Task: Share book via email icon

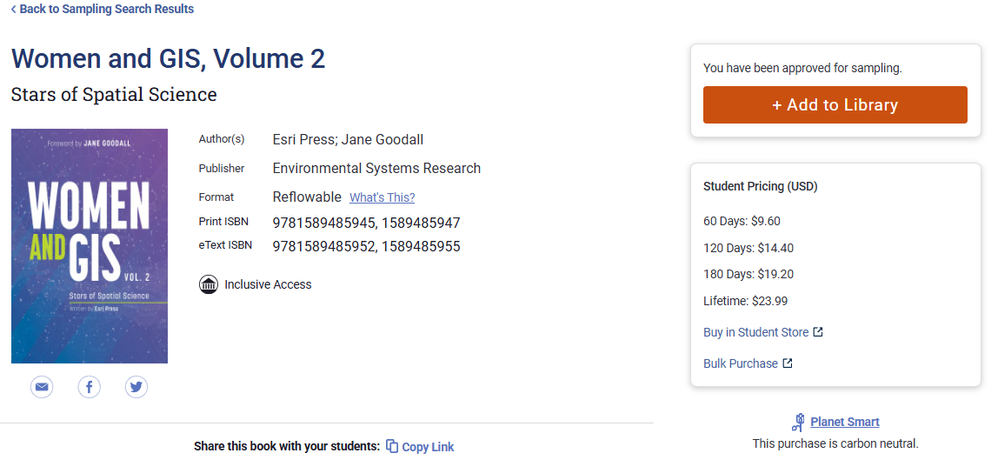Action: tap(42, 386)
